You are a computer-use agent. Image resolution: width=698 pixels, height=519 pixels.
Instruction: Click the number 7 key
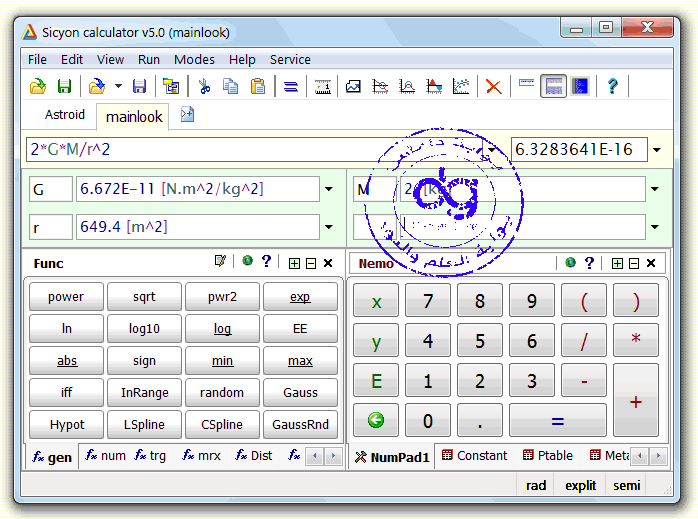(428, 300)
